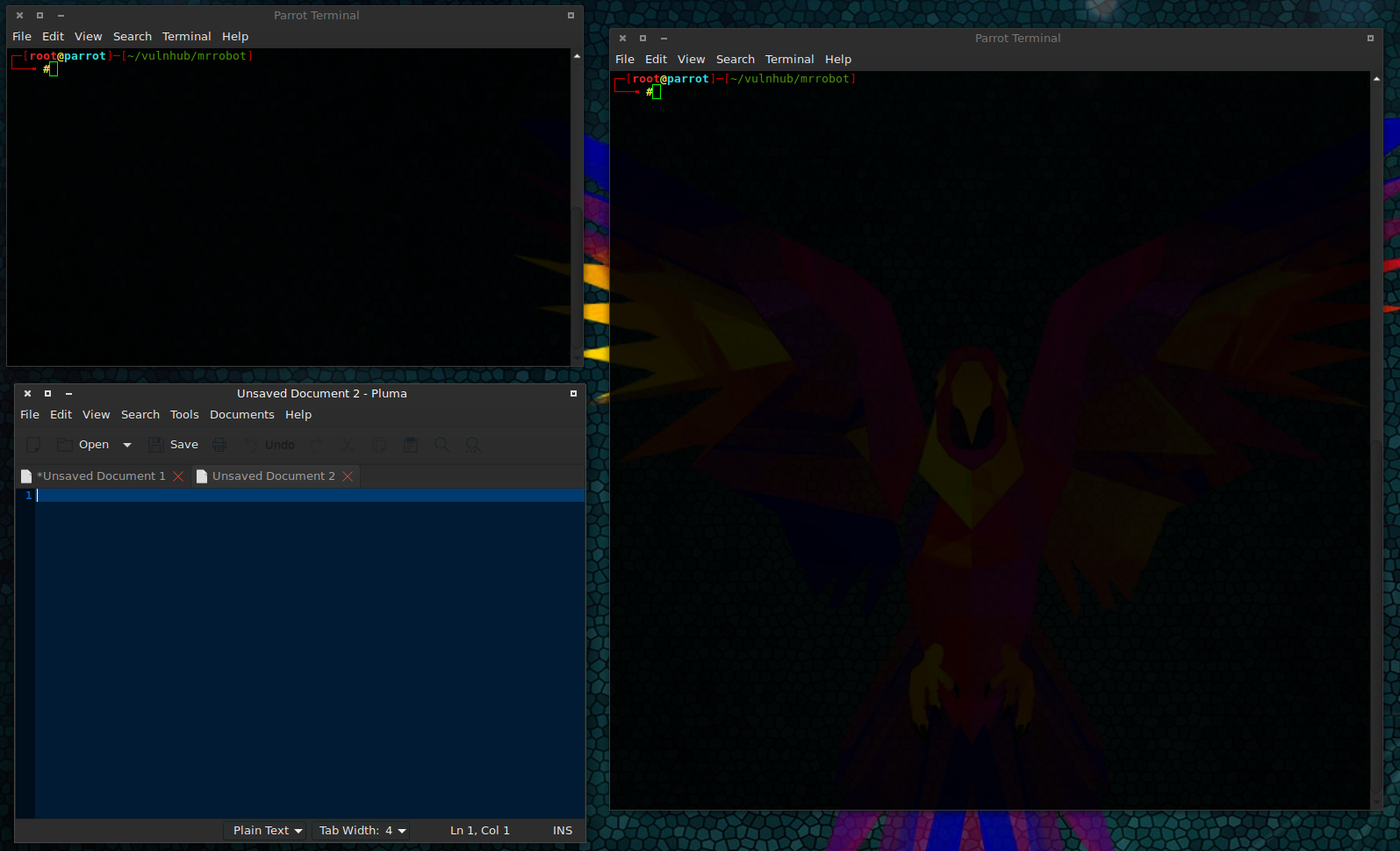Image resolution: width=1400 pixels, height=851 pixels.
Task: Open Pluma's Help menu
Action: click(298, 415)
